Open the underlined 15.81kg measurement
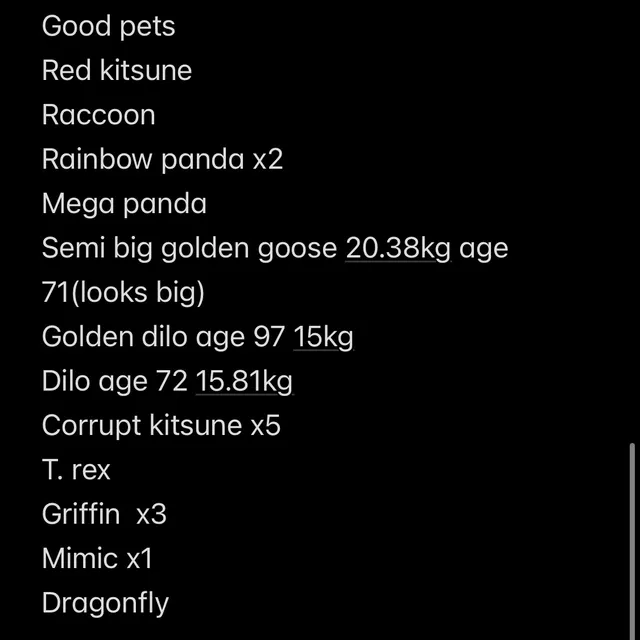The image size is (640, 640). [244, 381]
